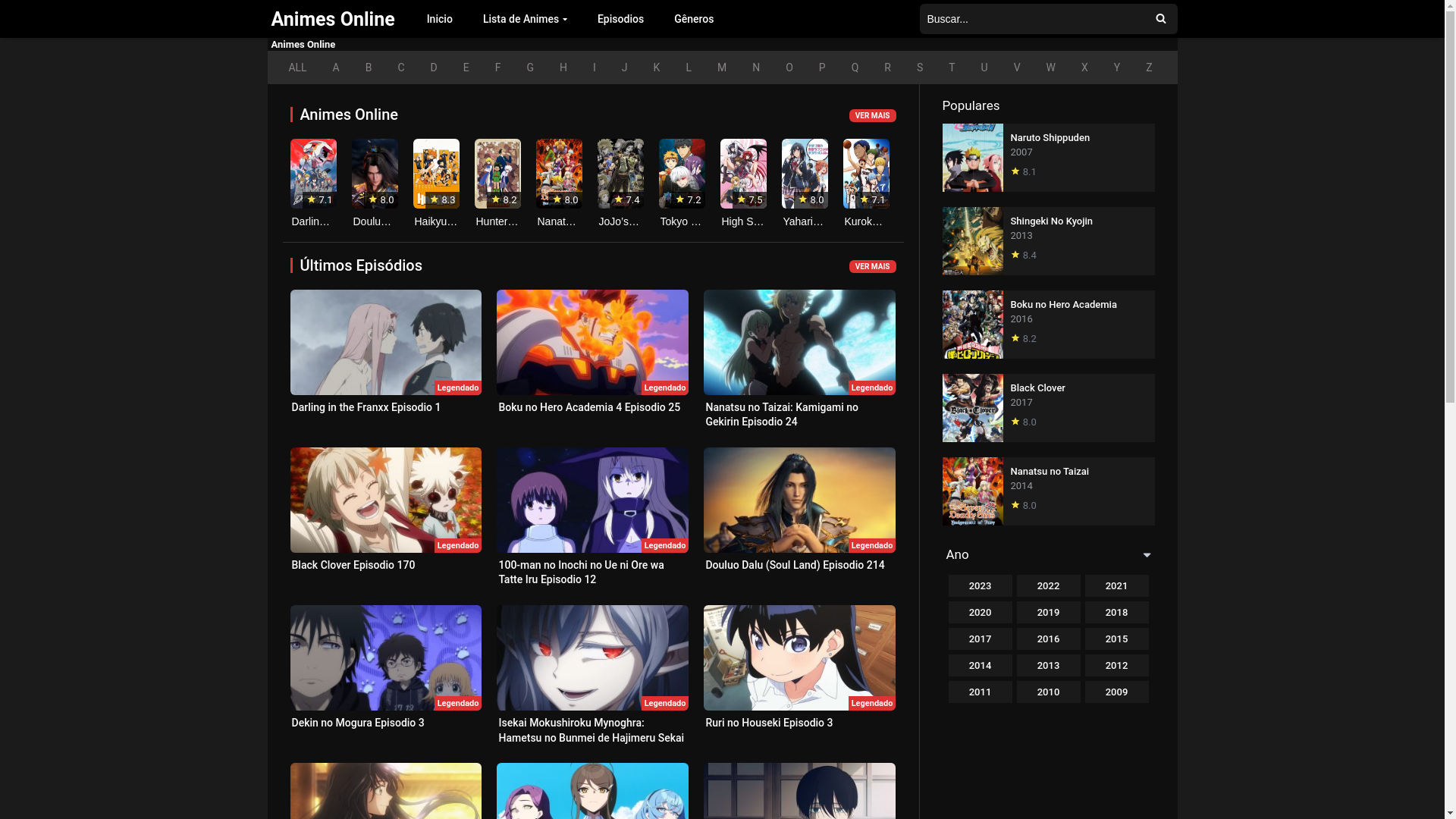Image resolution: width=1456 pixels, height=819 pixels.
Task: Focus the Buscar search field
Action: (x=1032, y=19)
